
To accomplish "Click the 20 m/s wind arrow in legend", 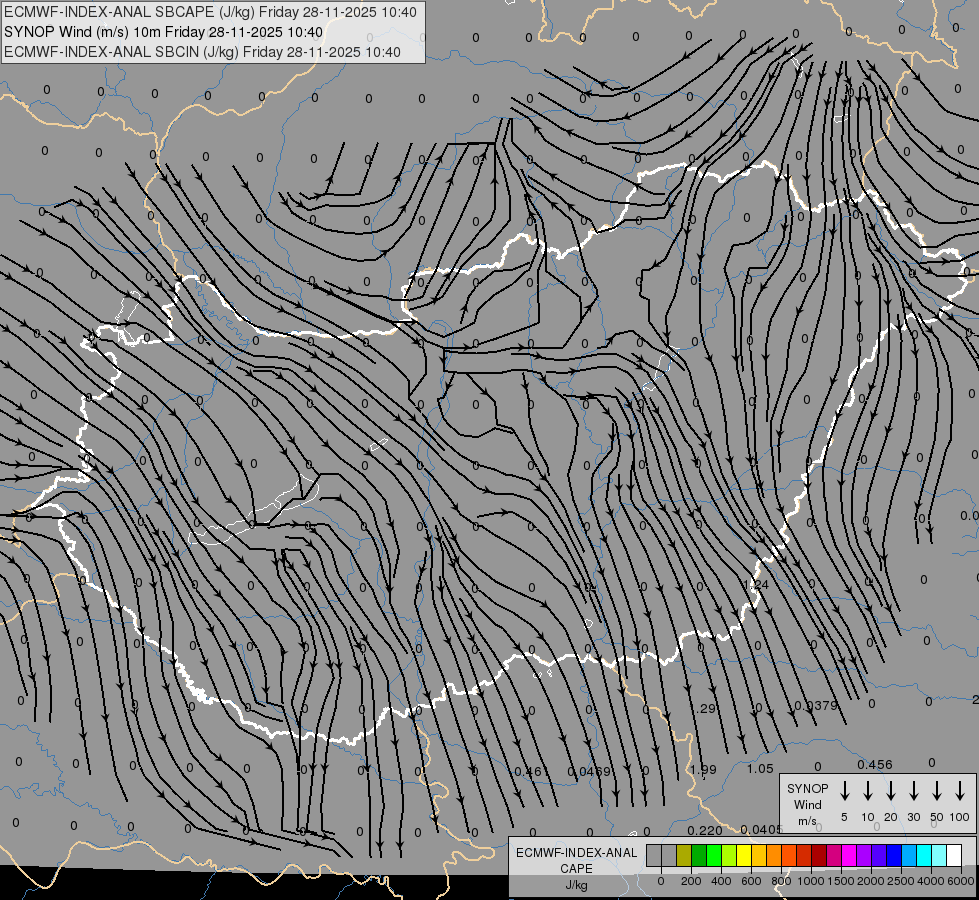I will tap(891, 791).
